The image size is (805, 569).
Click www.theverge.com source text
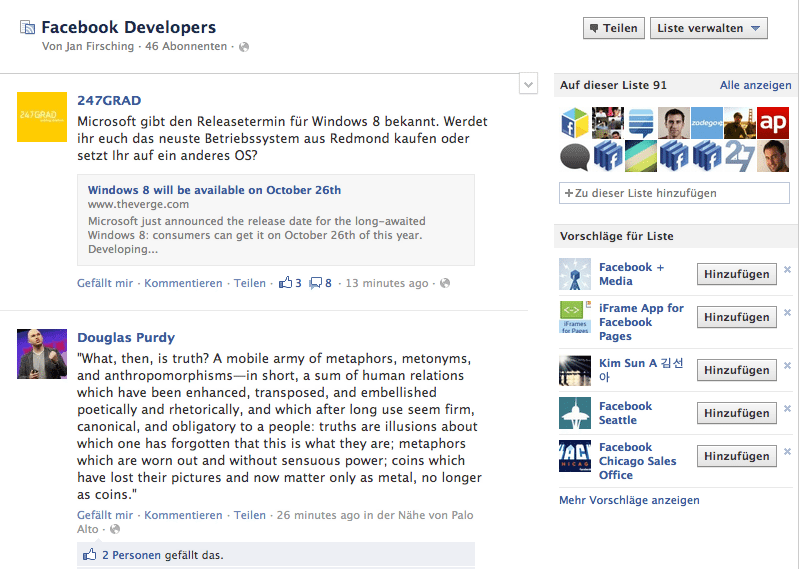tap(138, 204)
